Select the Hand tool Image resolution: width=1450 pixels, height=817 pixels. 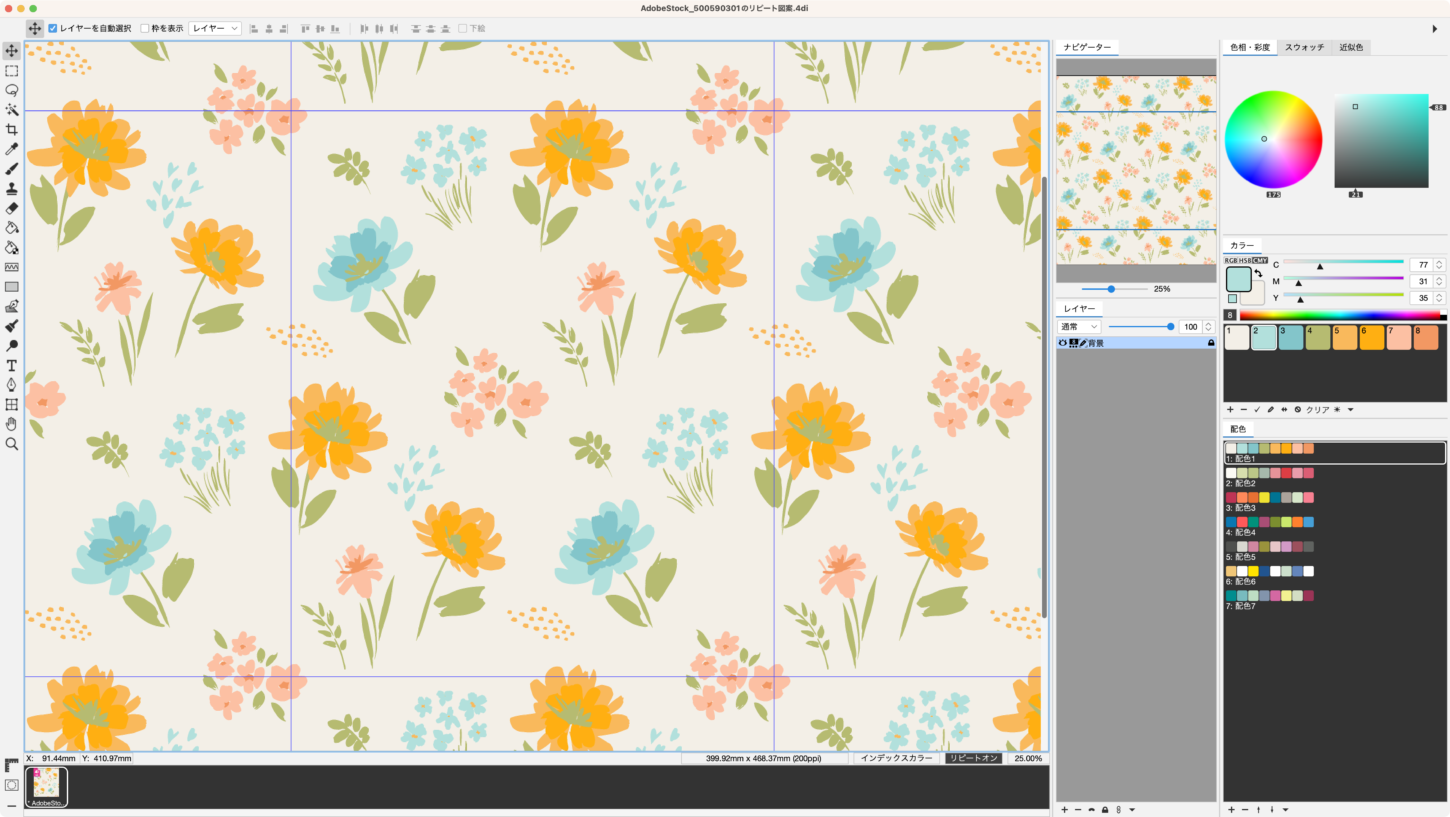[12, 424]
